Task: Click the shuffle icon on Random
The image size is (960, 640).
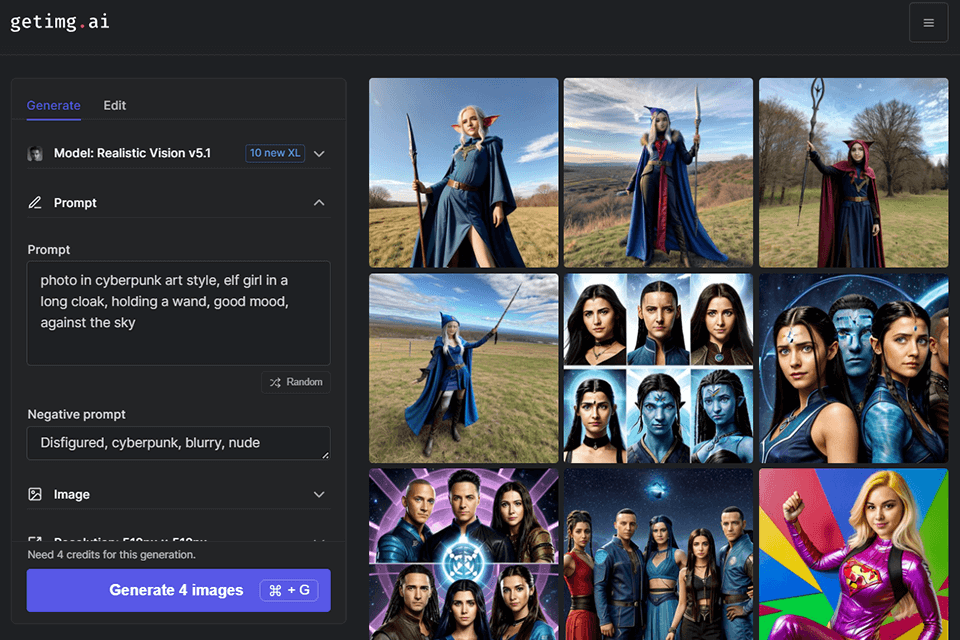Action: [276, 382]
